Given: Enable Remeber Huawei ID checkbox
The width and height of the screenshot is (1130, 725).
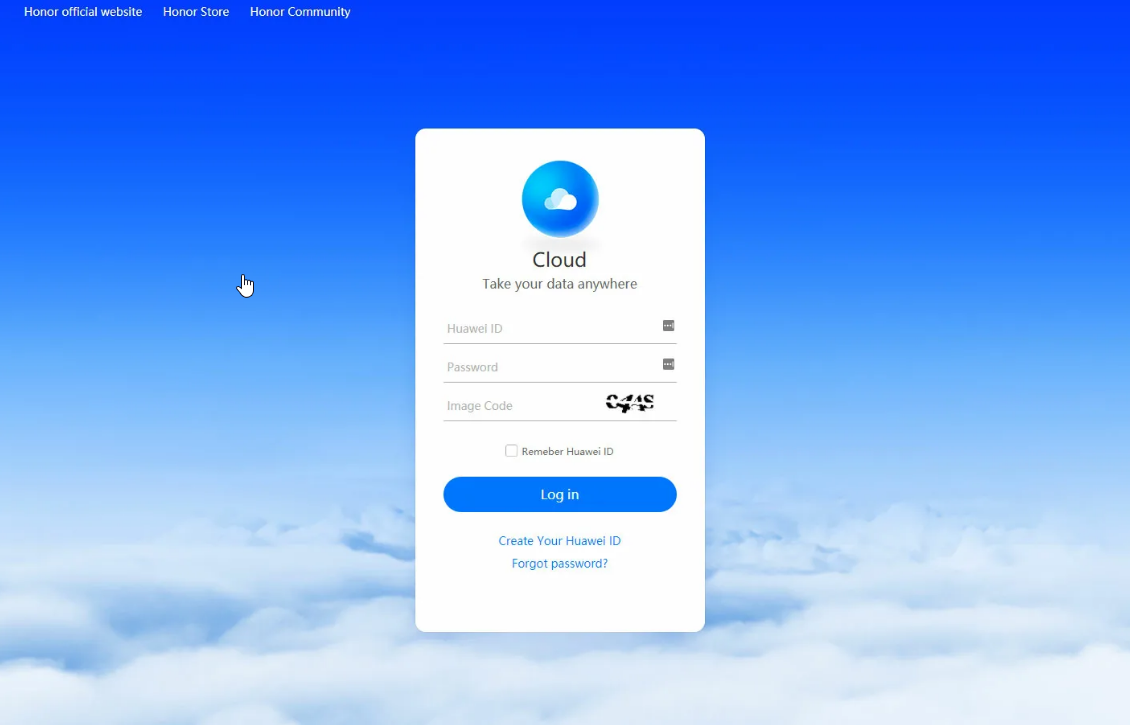Looking at the screenshot, I should click(x=511, y=451).
